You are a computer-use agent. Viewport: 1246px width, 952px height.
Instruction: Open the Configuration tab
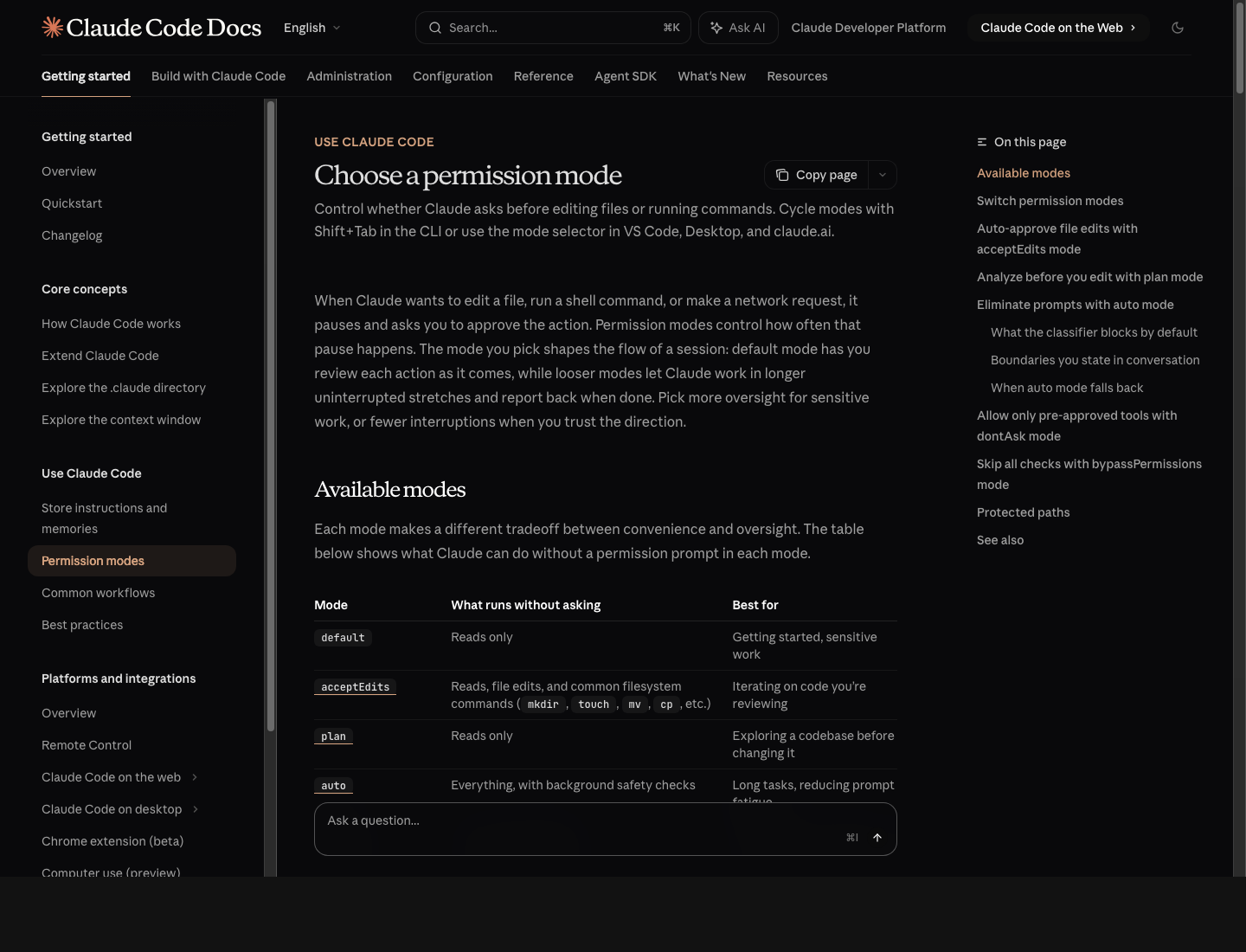pos(453,76)
